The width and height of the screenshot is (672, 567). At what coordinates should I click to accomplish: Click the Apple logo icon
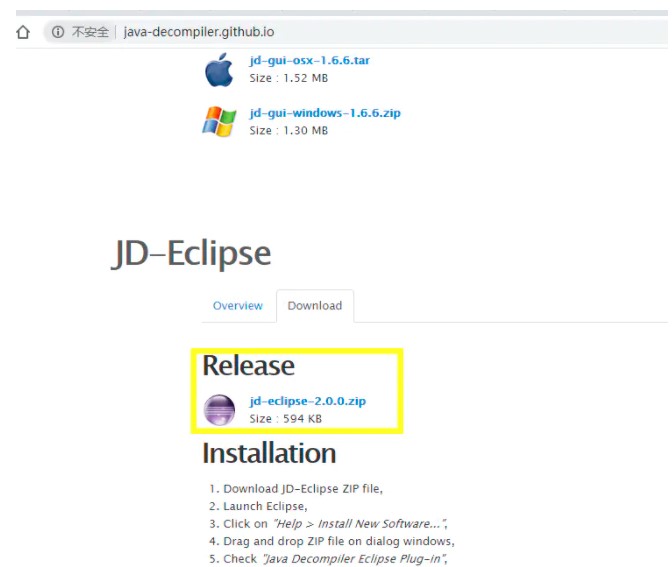tap(218, 70)
